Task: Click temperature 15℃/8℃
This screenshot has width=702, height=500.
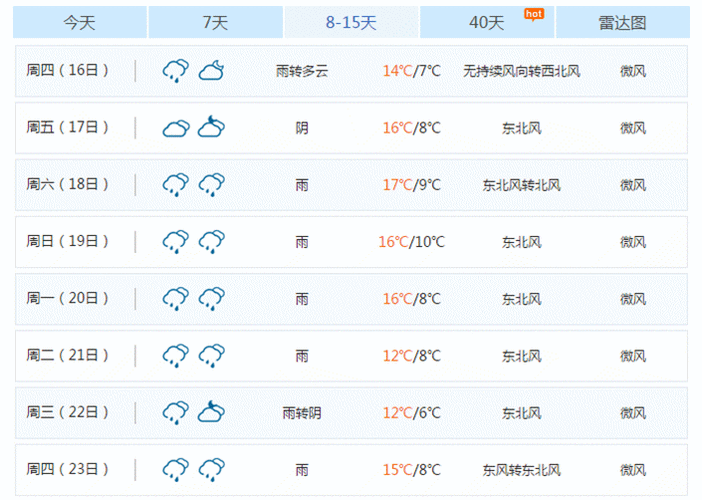Action: tap(411, 470)
